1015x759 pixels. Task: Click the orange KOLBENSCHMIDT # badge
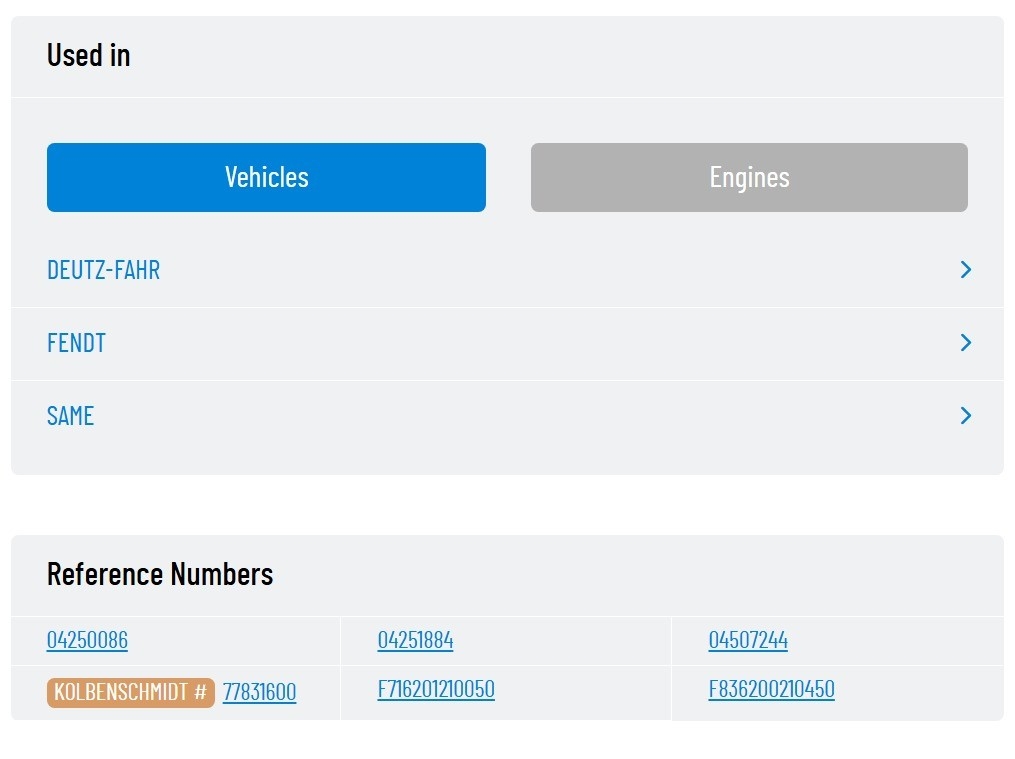130,692
